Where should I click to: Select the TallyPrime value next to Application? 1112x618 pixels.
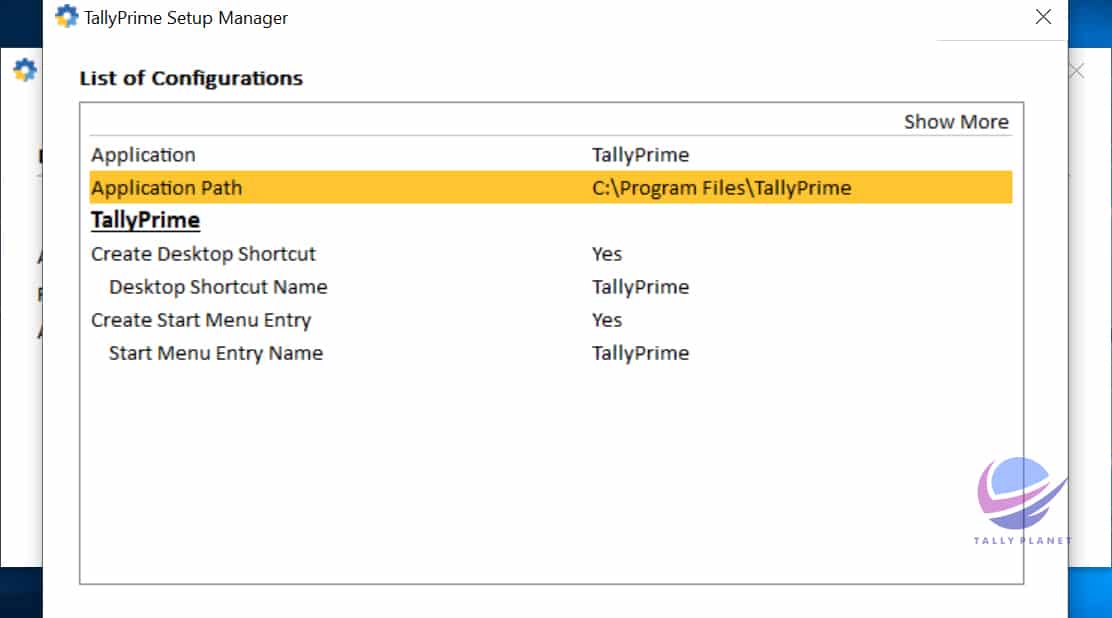pos(641,155)
